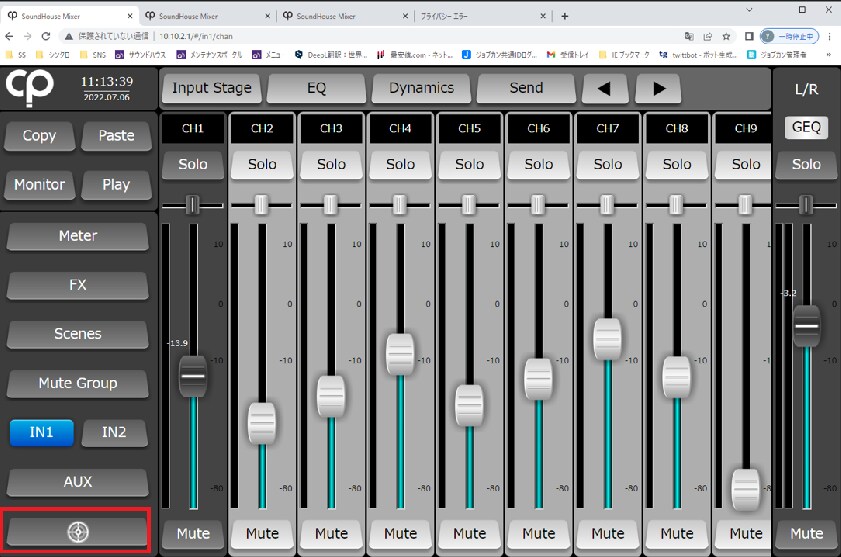Open the Mute Group panel
Image resolution: width=841 pixels, height=557 pixels.
[78, 383]
